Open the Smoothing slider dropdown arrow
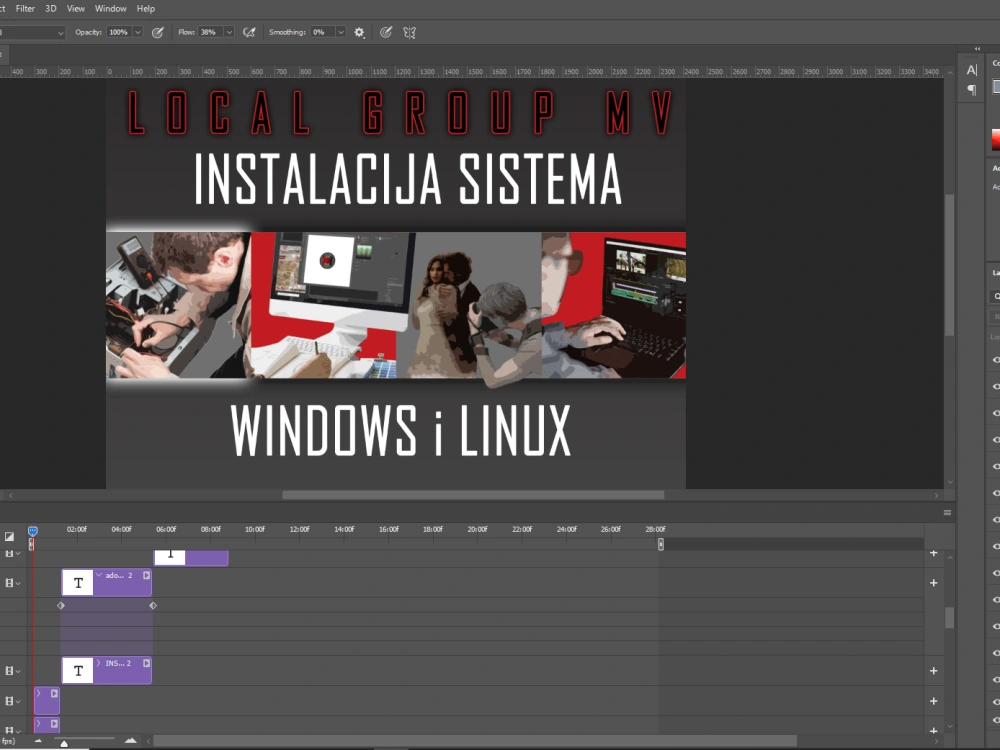Viewport: 1000px width, 750px height. (341, 32)
